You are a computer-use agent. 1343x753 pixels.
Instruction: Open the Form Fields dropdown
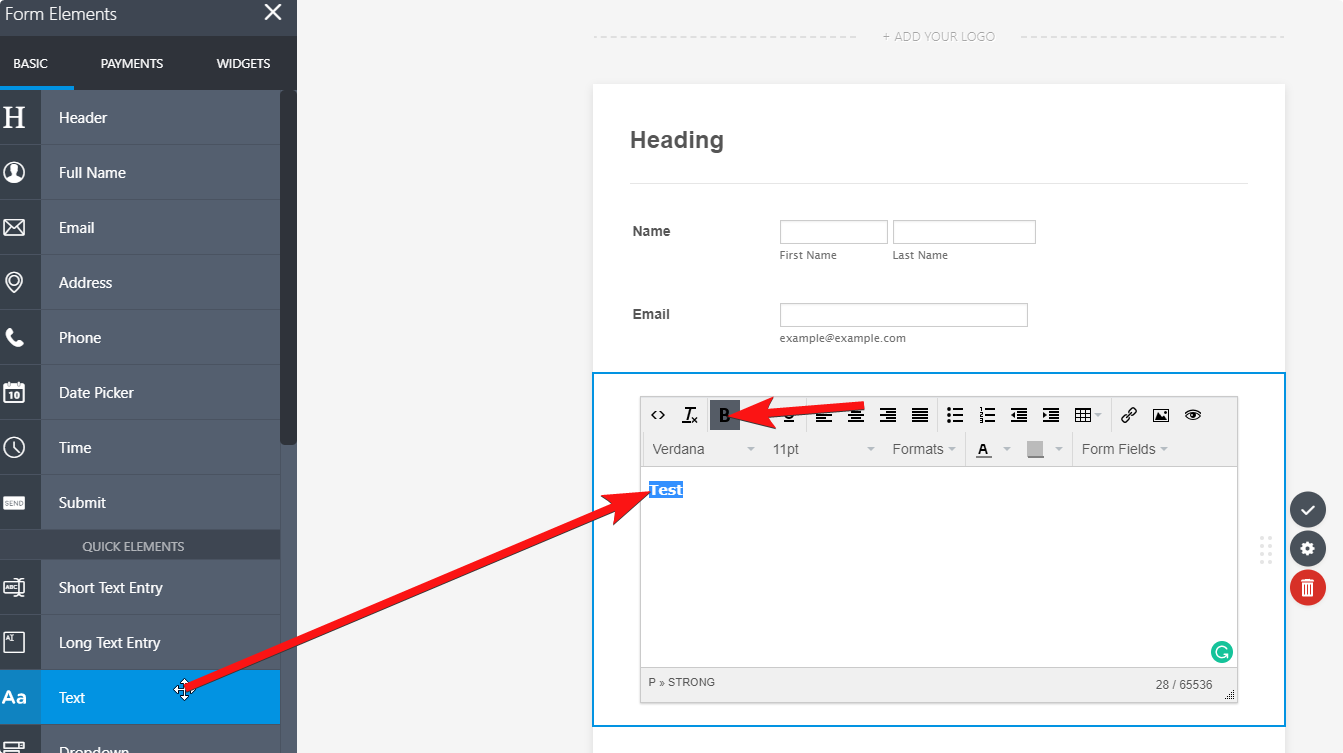pos(1124,450)
